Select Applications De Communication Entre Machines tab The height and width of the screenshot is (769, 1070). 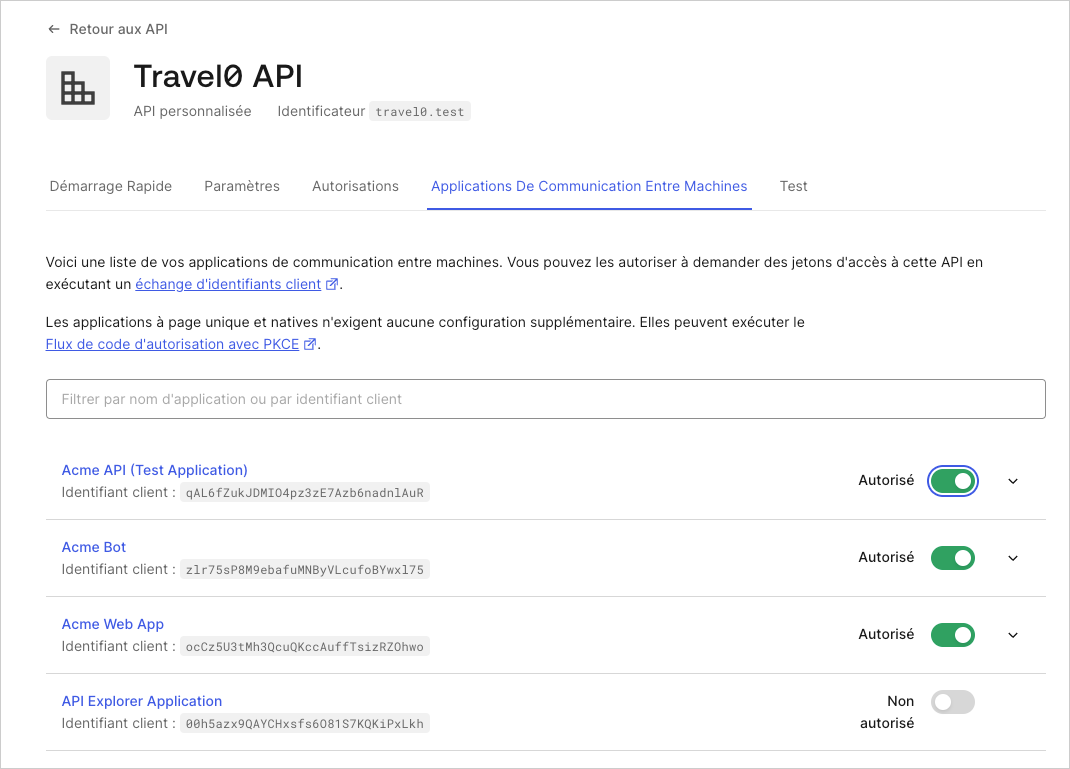click(589, 186)
